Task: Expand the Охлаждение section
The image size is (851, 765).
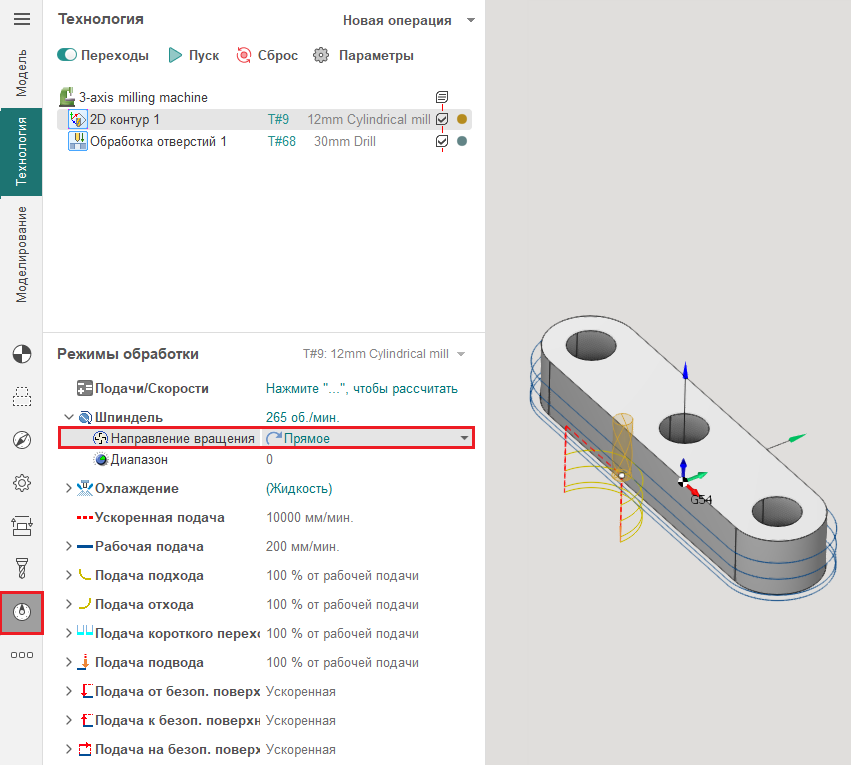Action: 68,488
